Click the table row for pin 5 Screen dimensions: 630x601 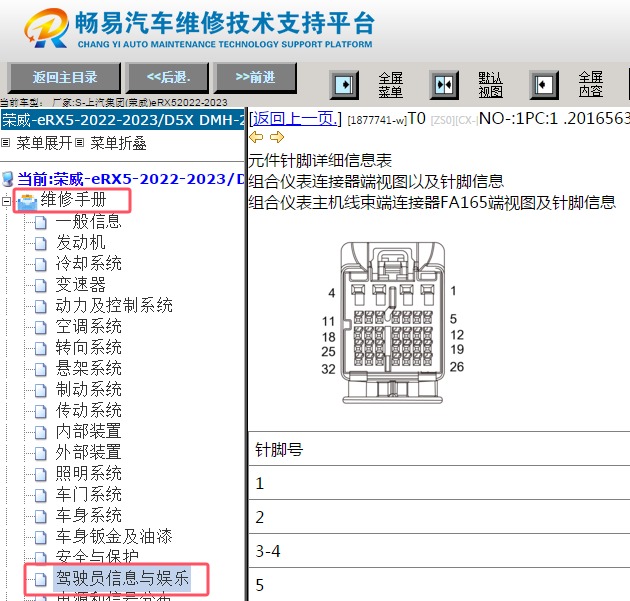(x=439, y=585)
